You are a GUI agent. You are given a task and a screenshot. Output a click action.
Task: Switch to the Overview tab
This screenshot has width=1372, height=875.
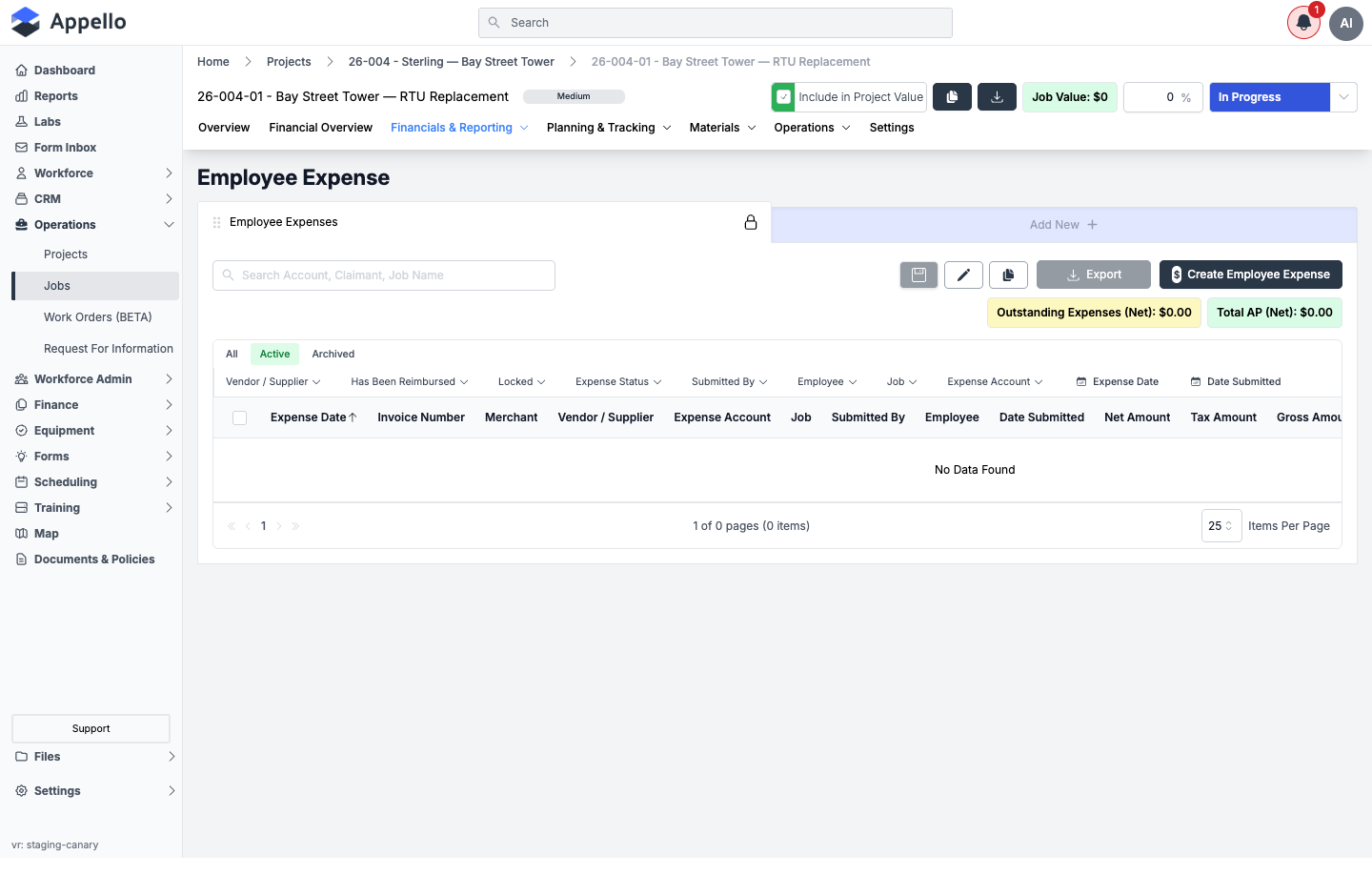pyautogui.click(x=224, y=128)
